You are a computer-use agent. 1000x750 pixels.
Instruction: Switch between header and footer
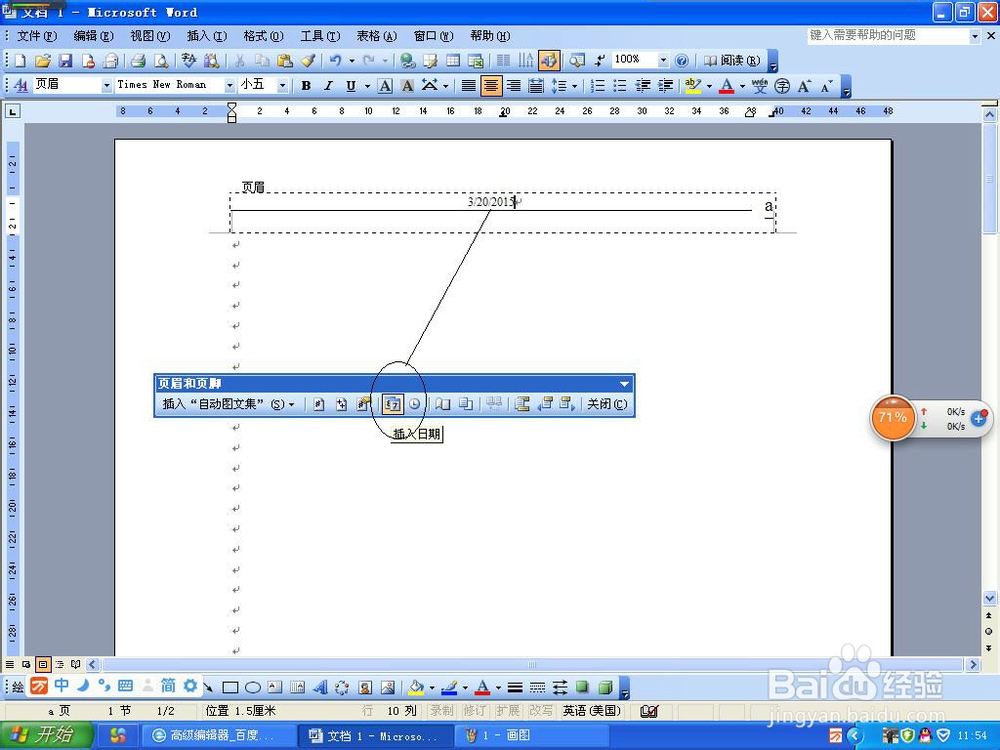point(522,404)
